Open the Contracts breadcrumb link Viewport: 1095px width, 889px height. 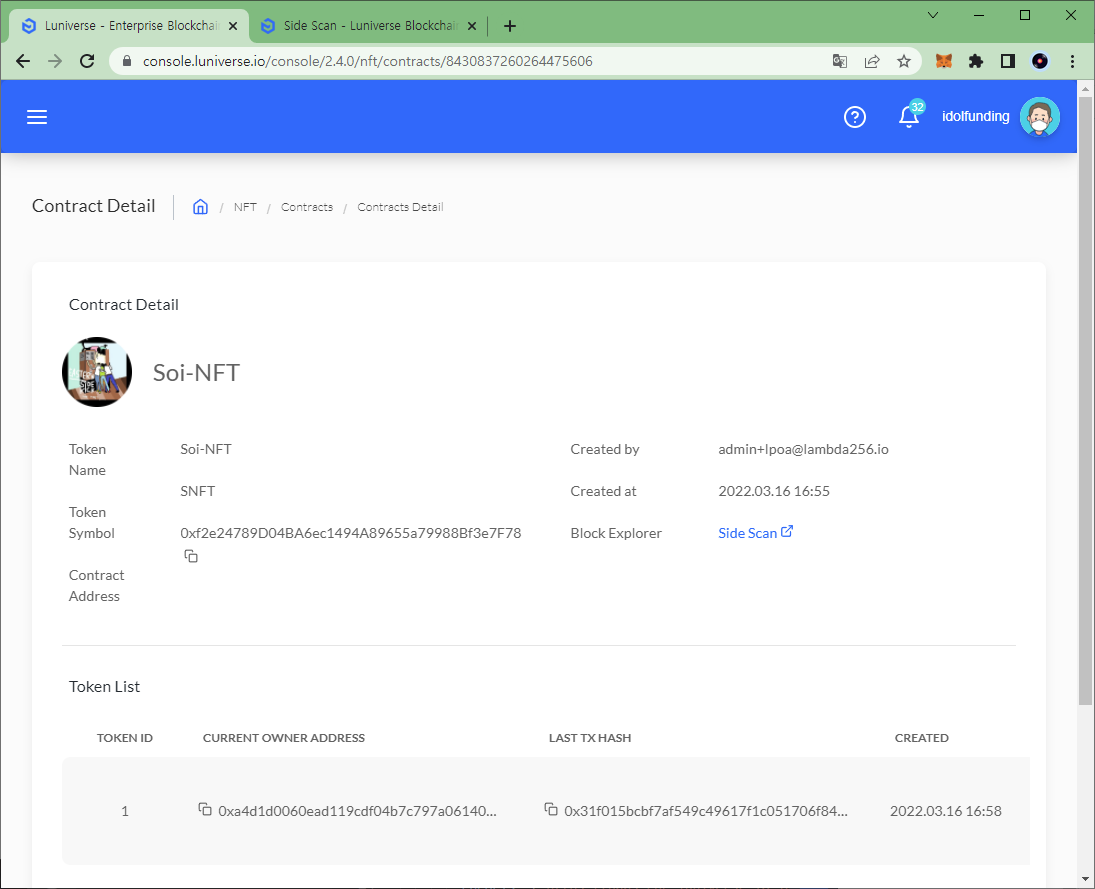307,207
